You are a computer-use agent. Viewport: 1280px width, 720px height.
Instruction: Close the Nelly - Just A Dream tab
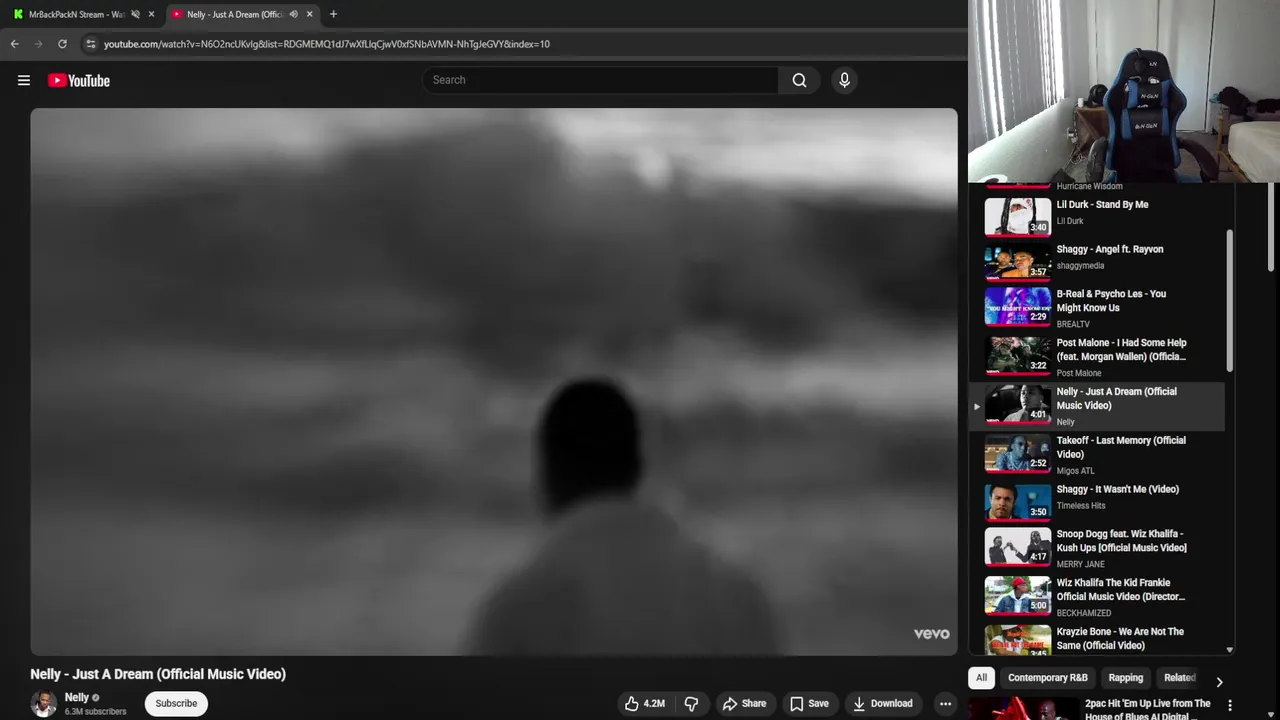click(x=309, y=14)
